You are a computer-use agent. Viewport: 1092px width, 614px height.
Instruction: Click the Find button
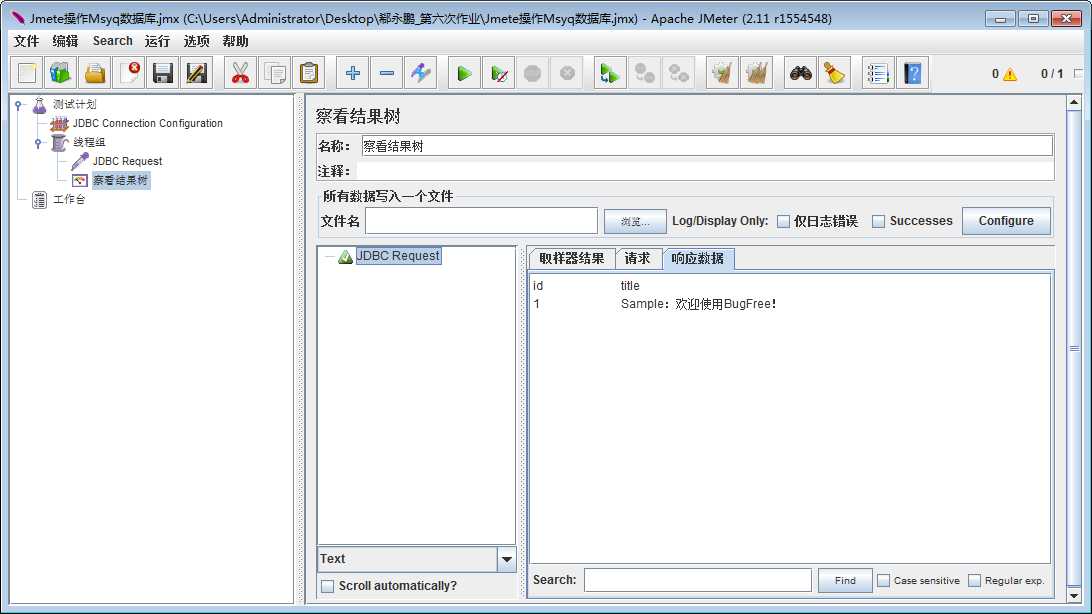point(845,581)
